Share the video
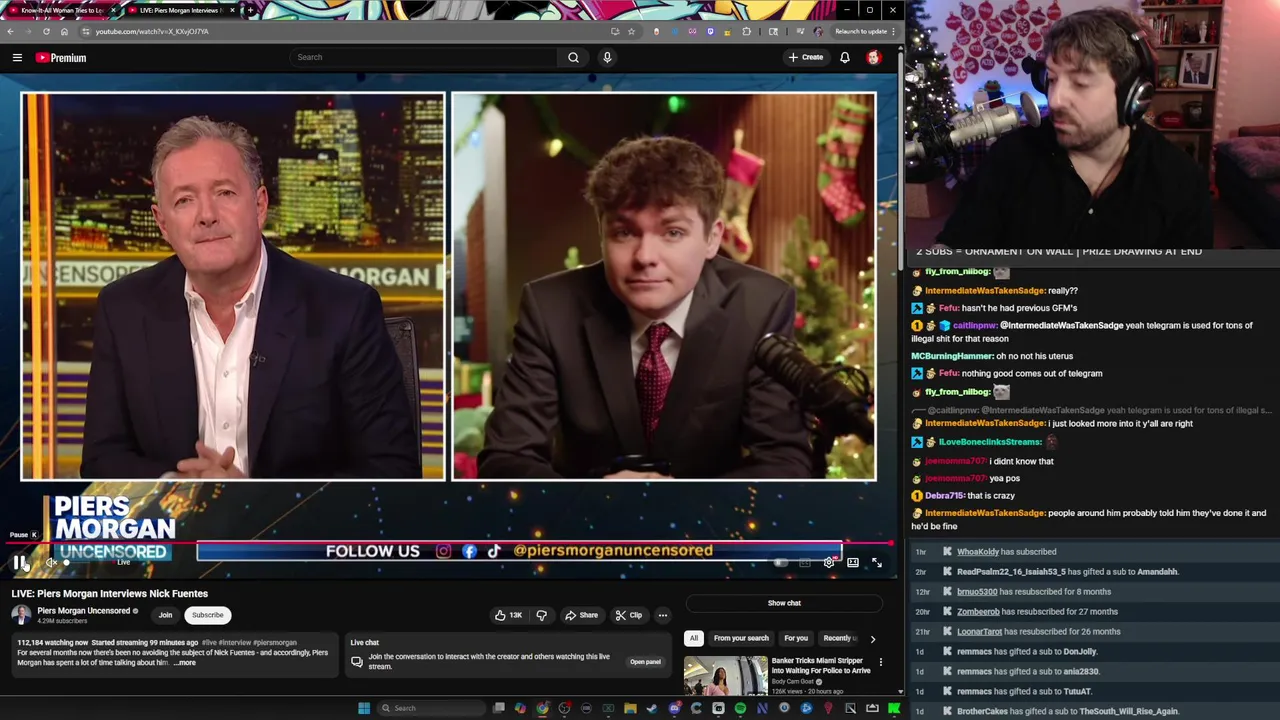1280x720 pixels. 581,615
